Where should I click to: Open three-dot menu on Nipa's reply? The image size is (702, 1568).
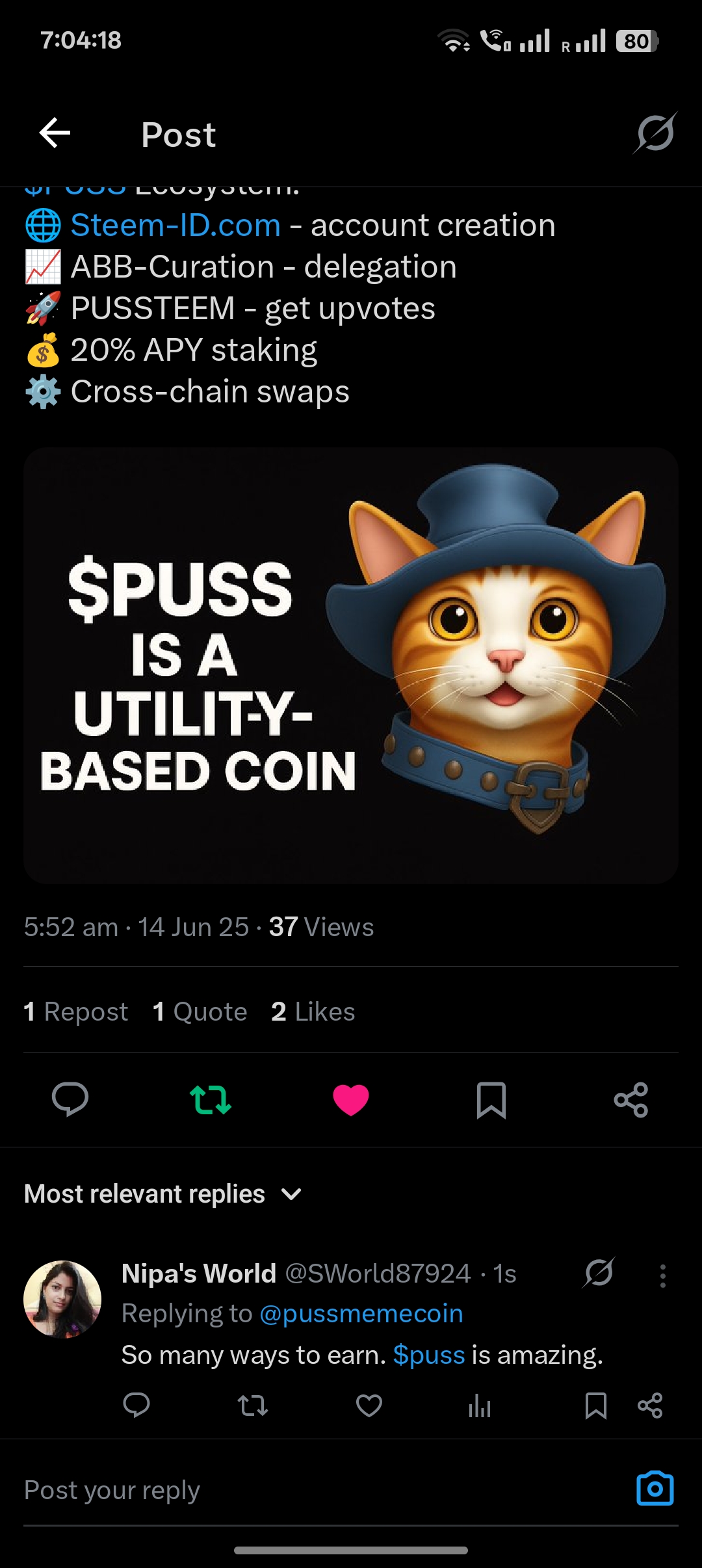[663, 1276]
